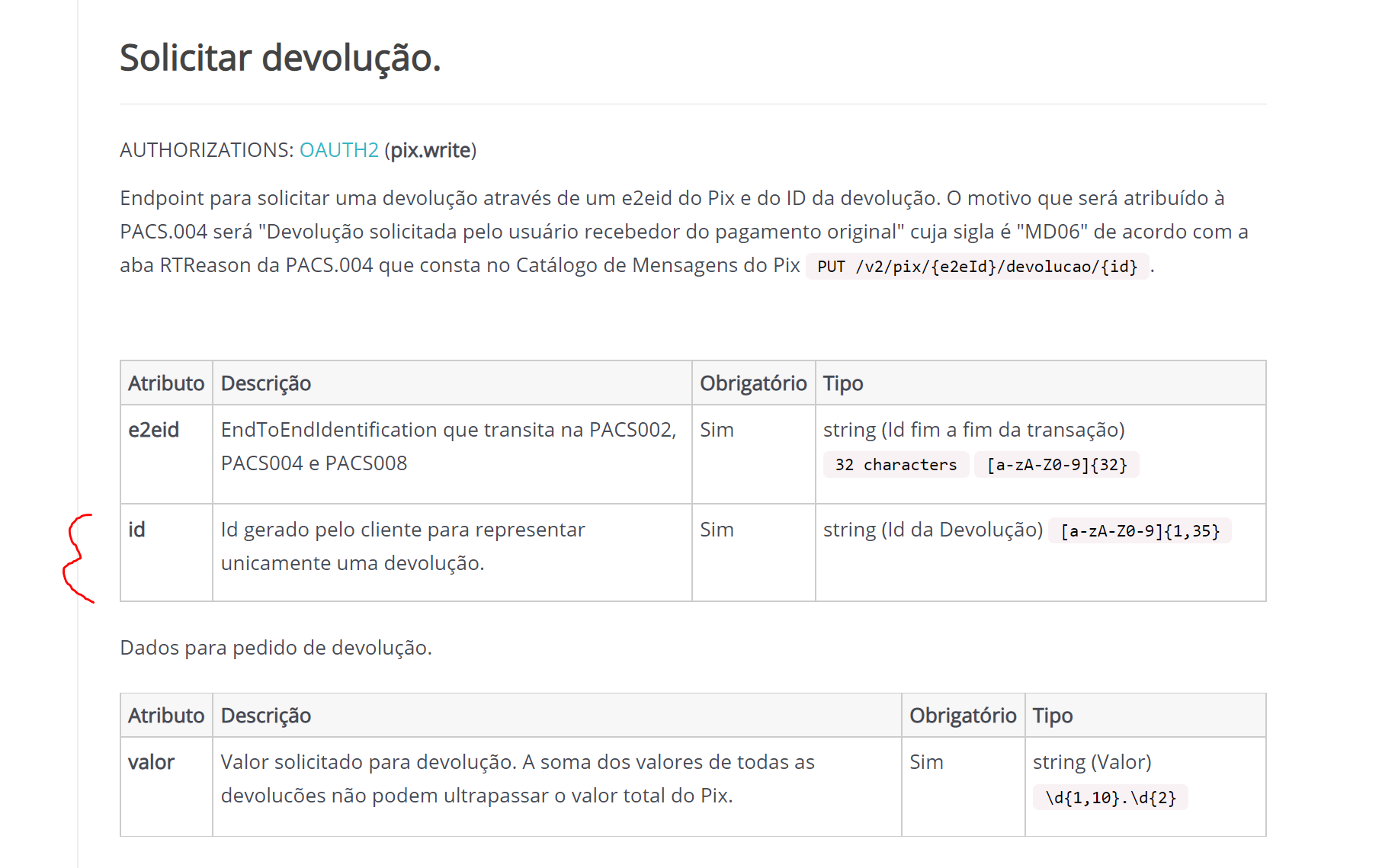This screenshot has width=1382, height=868.
Task: Select the '[a-zA-Z0-9]{1,35}' regex badge
Action: tap(1140, 531)
